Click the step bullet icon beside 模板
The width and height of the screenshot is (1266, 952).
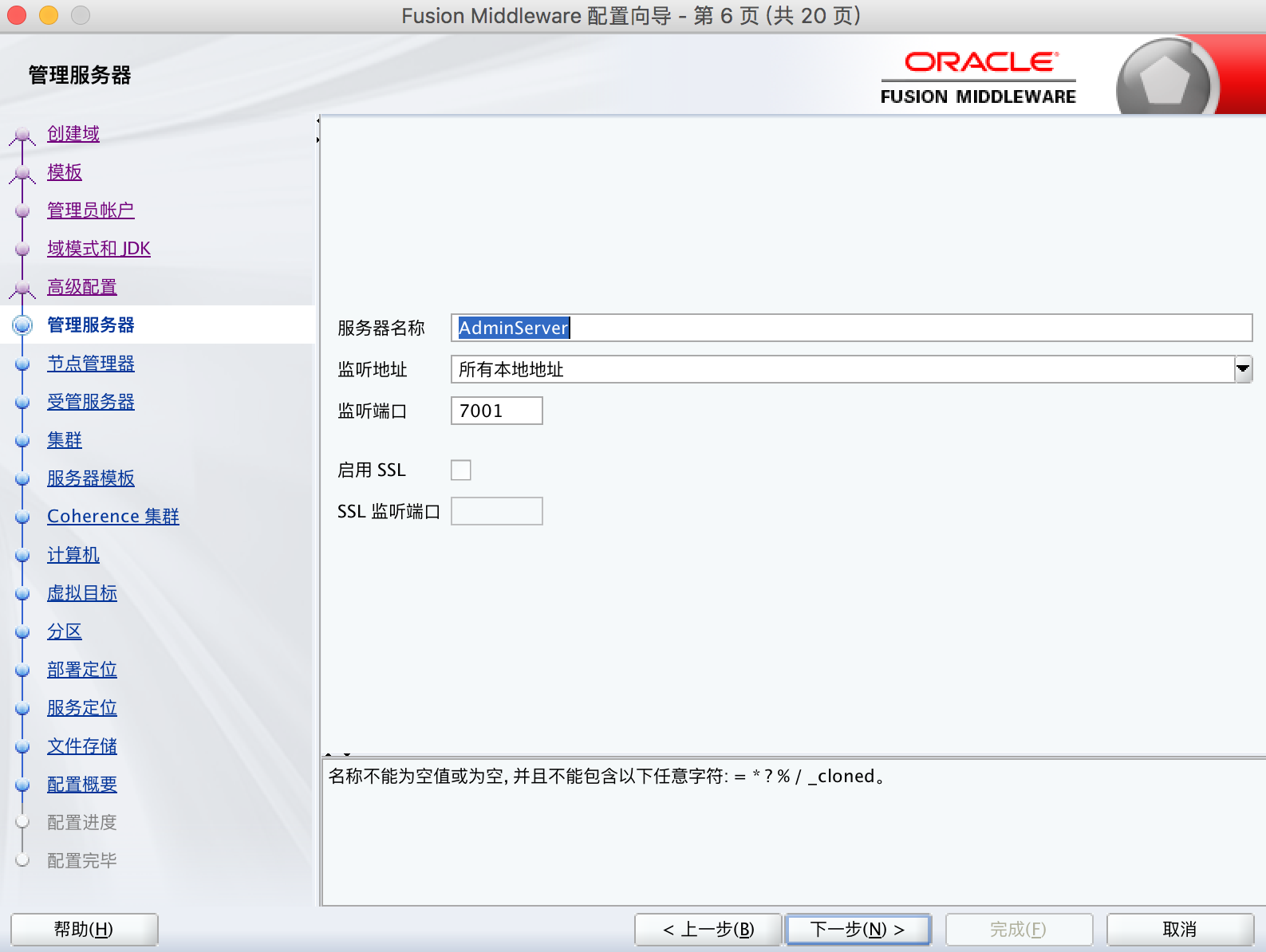pos(22,173)
